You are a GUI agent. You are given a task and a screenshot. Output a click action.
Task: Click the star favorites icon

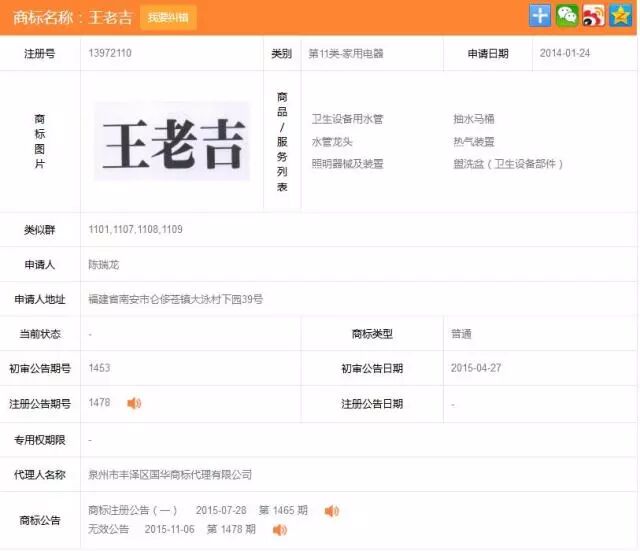[620, 16]
